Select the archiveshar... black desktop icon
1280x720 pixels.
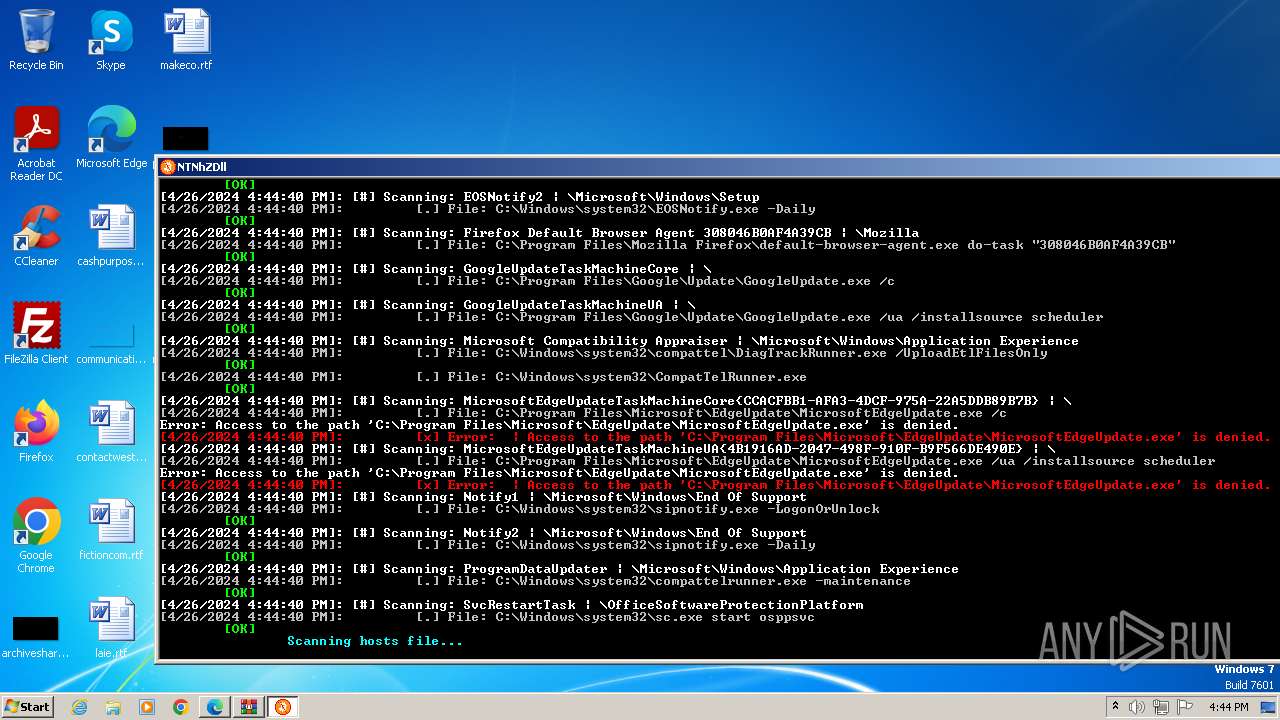click(36, 637)
